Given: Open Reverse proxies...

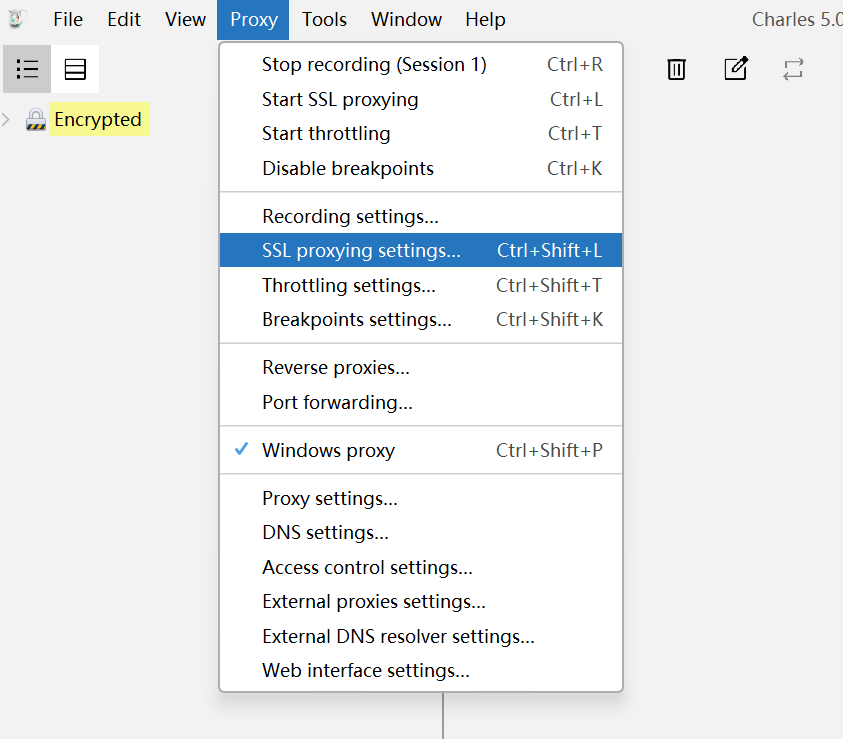Looking at the screenshot, I should pos(421,368).
